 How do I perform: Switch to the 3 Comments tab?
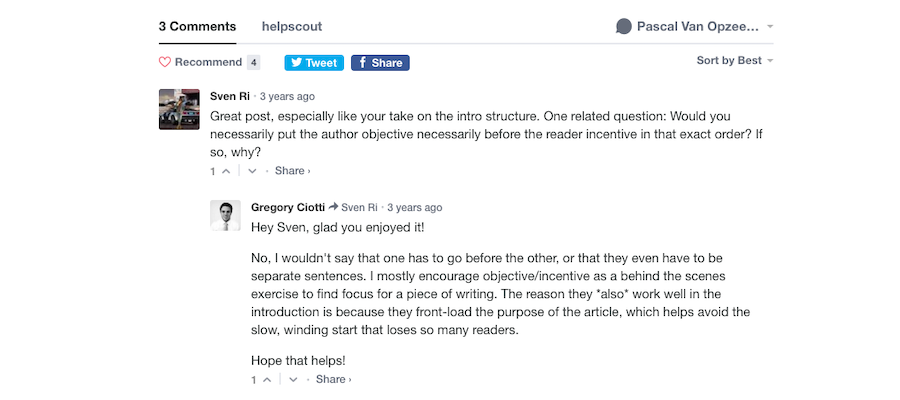point(197,27)
